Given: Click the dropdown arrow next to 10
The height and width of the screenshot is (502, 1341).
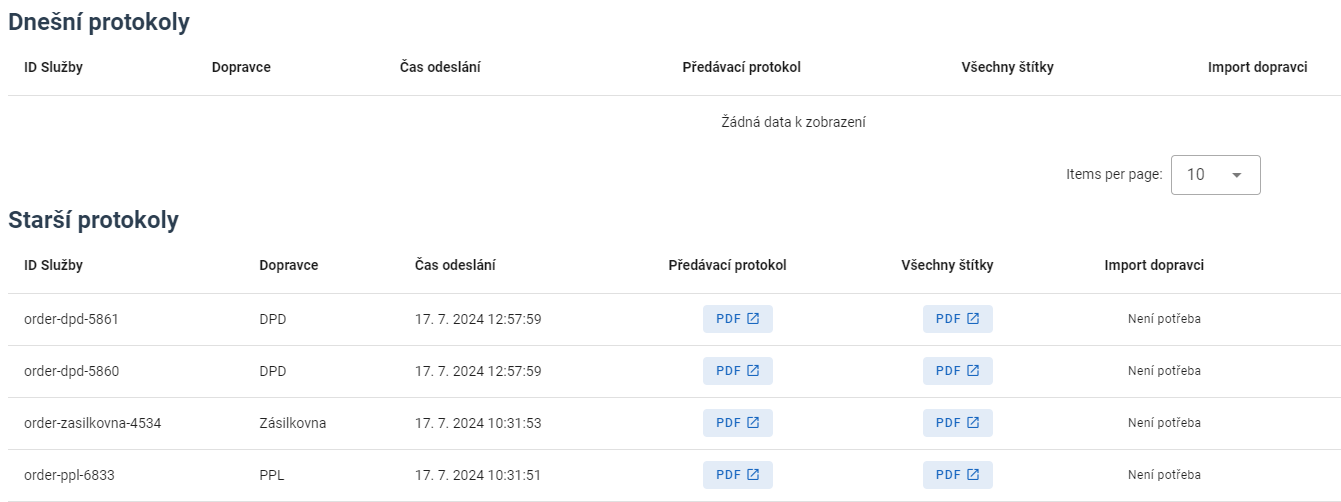Looking at the screenshot, I should (1237, 175).
